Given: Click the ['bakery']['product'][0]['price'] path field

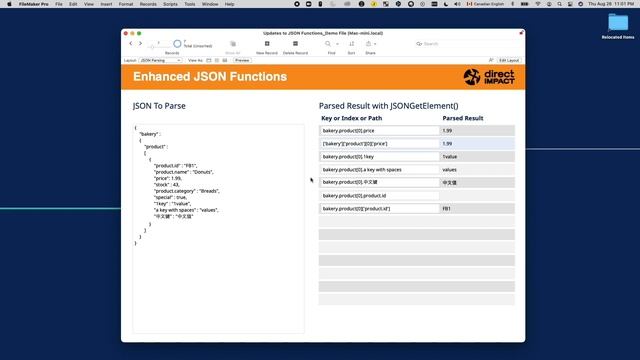Looking at the screenshot, I should [x=379, y=144].
